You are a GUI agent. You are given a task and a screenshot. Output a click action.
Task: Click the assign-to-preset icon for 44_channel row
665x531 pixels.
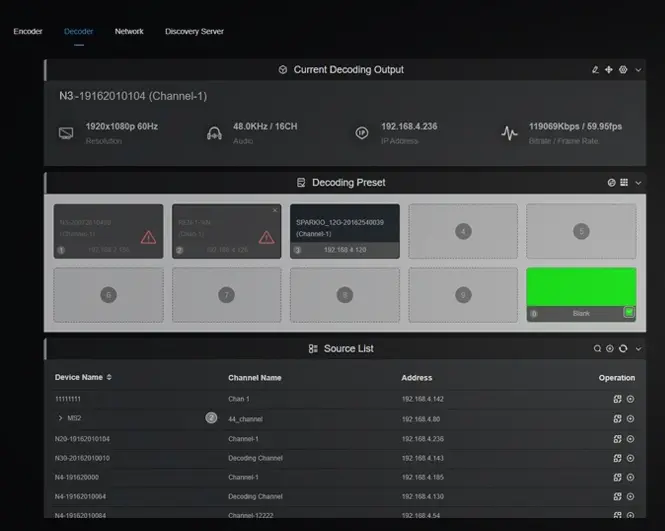pos(618,419)
